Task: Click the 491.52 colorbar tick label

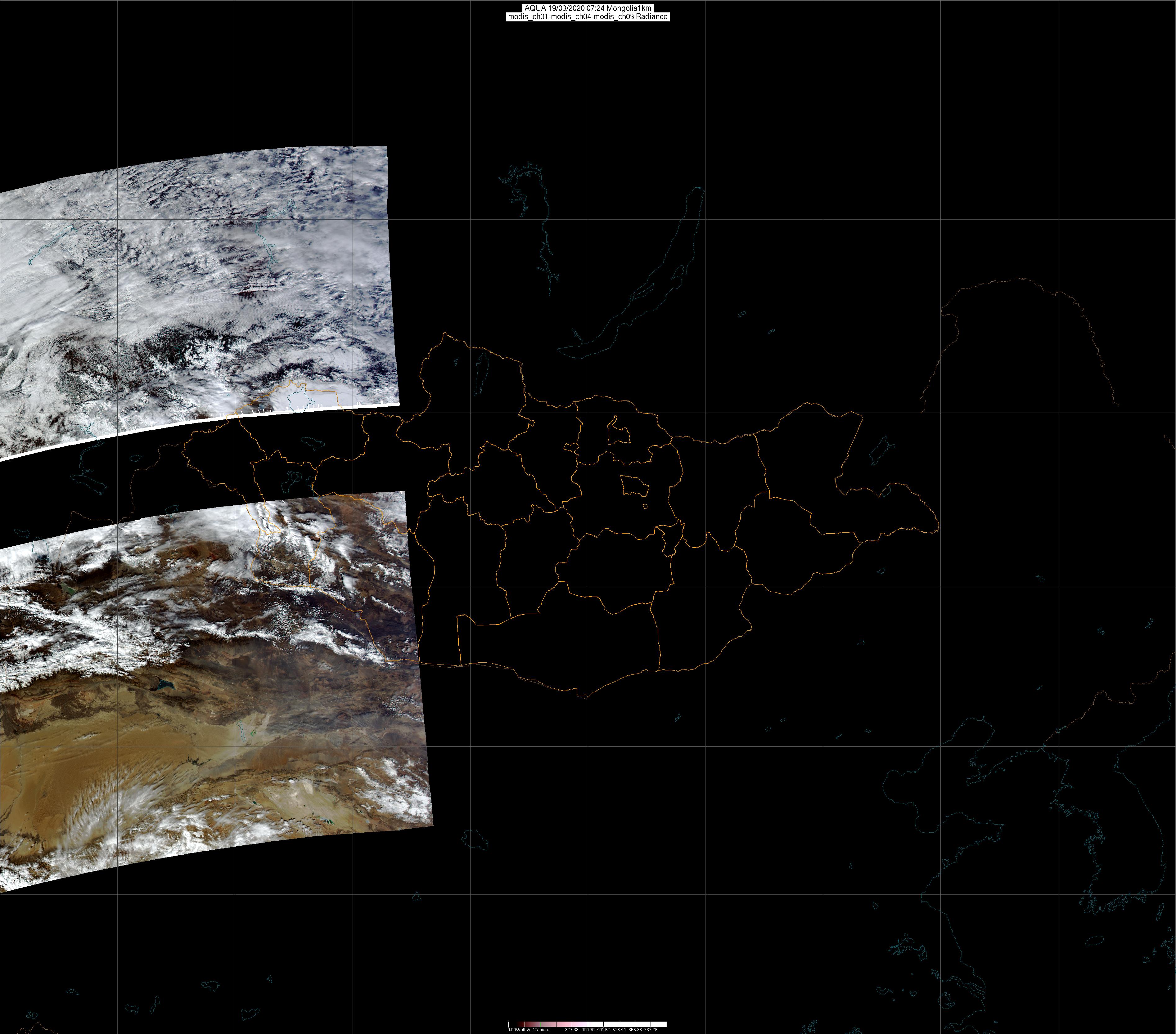Action: [x=604, y=1029]
